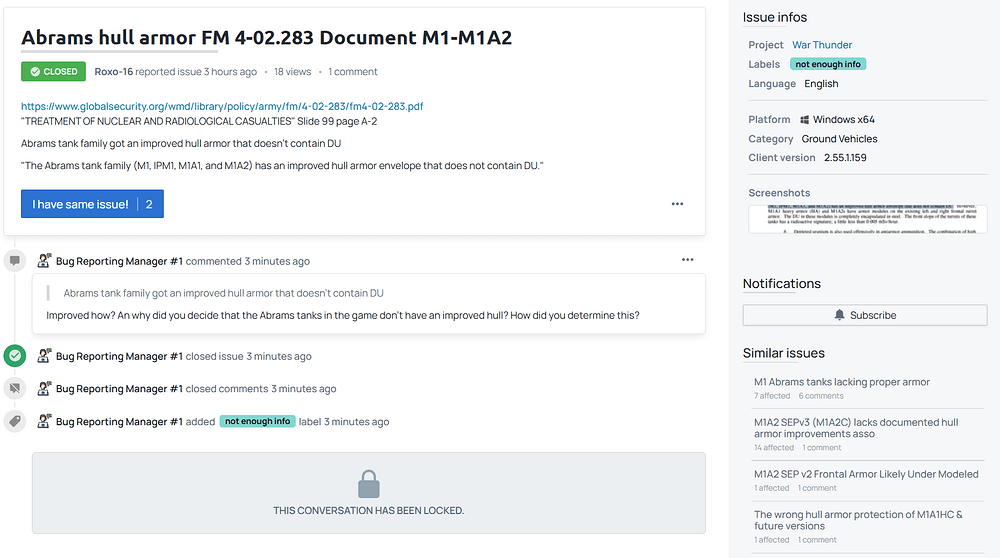Image resolution: width=1000 pixels, height=558 pixels.
Task: Click the 'Ground Vehicles' category value
Action: point(839,138)
